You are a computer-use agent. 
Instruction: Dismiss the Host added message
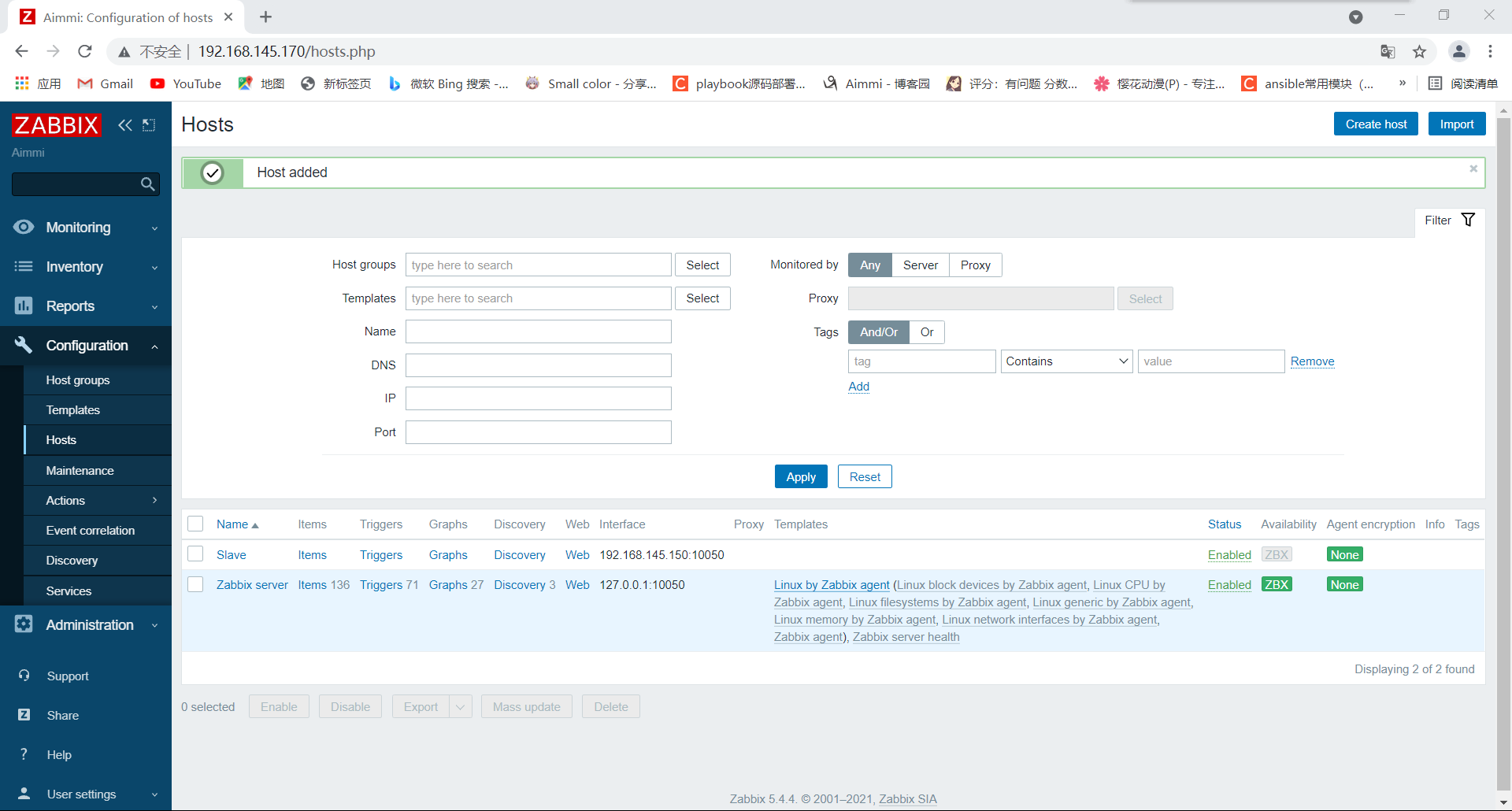[1473, 168]
